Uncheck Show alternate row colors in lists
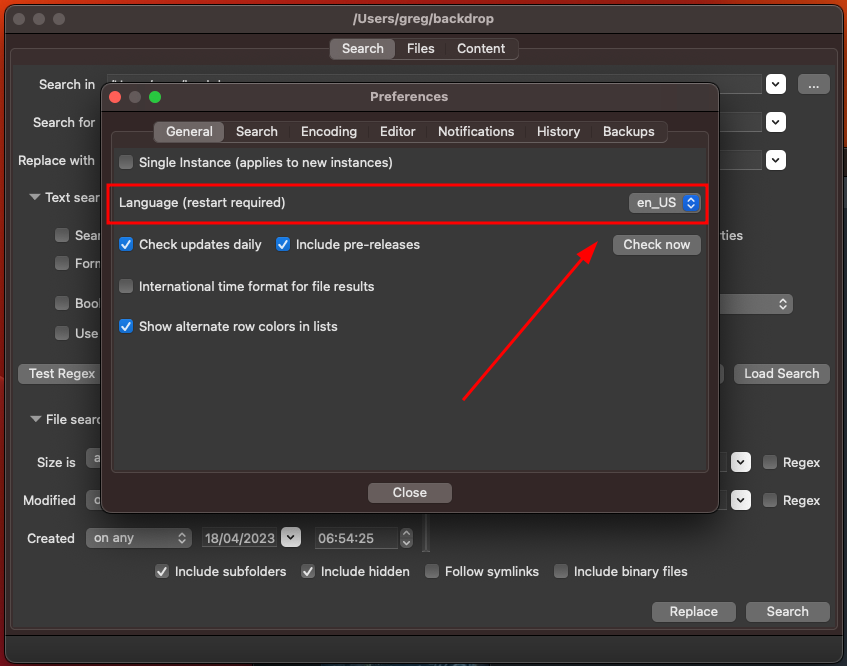The width and height of the screenshot is (847, 666). pyautogui.click(x=126, y=326)
